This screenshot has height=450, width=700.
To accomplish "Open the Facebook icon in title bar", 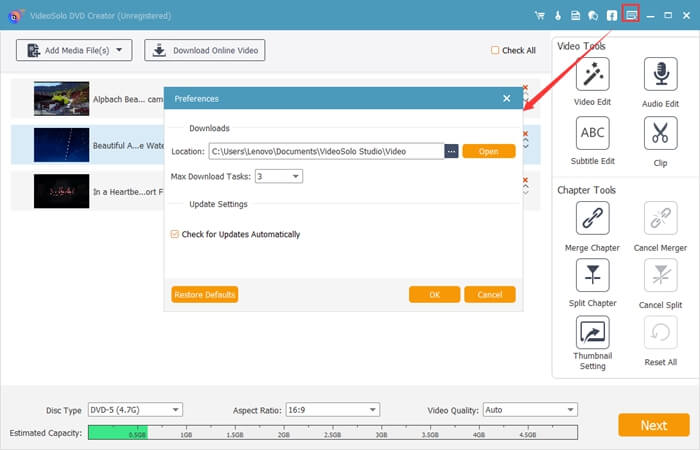I will (x=612, y=16).
